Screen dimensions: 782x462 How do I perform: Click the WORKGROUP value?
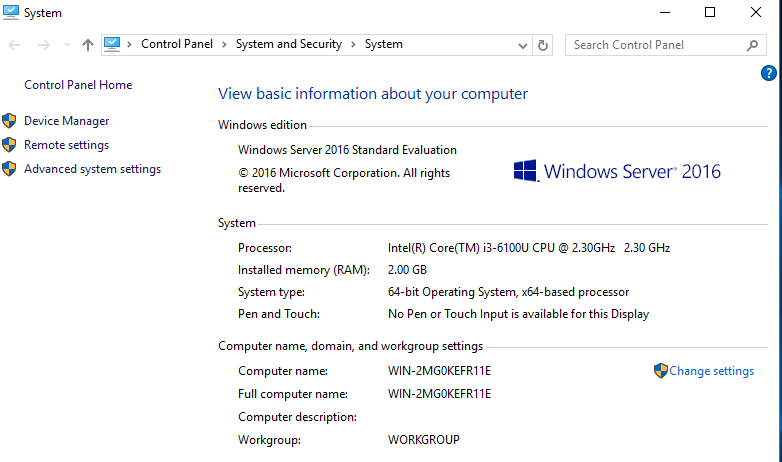[423, 440]
